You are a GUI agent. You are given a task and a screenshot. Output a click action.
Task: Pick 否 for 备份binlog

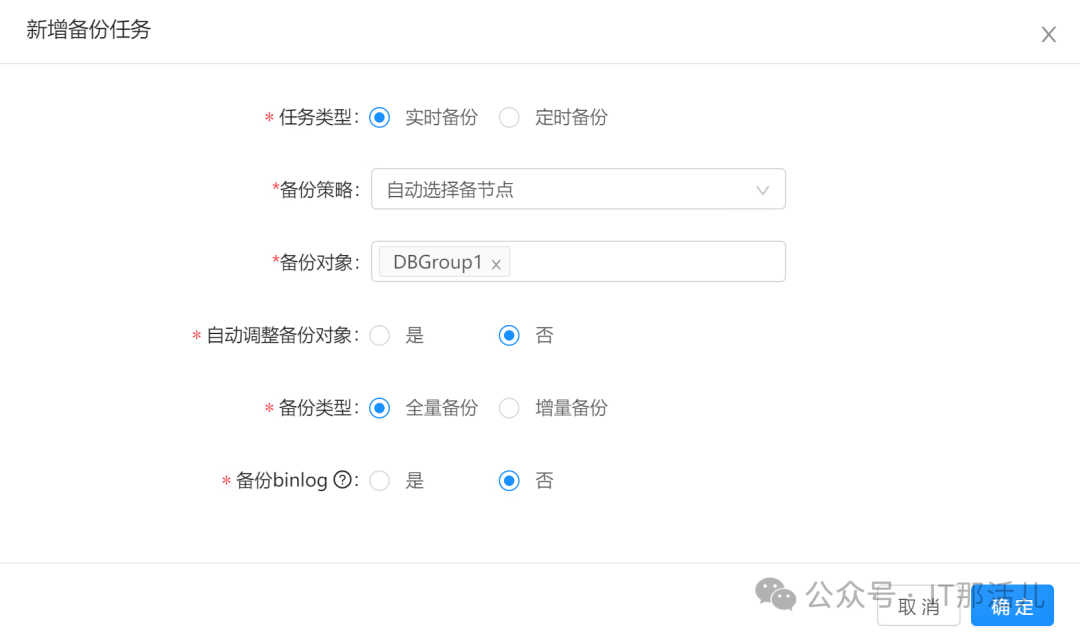510,481
